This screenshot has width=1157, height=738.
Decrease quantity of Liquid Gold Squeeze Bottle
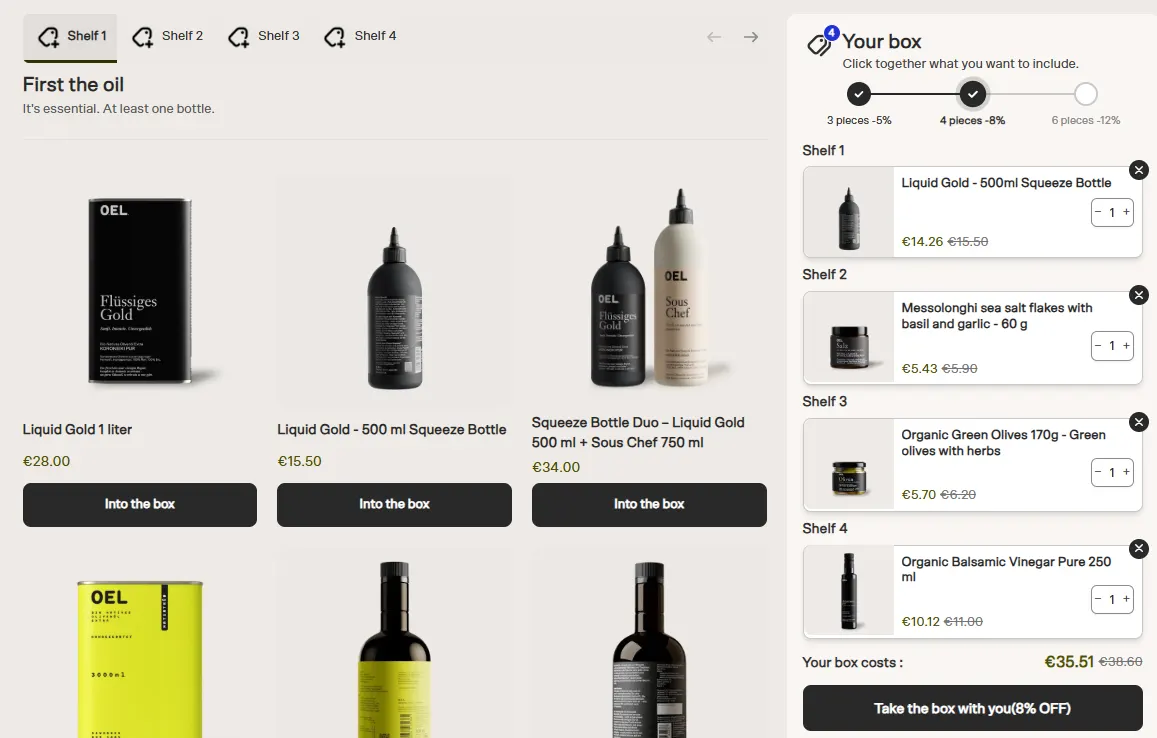1098,213
